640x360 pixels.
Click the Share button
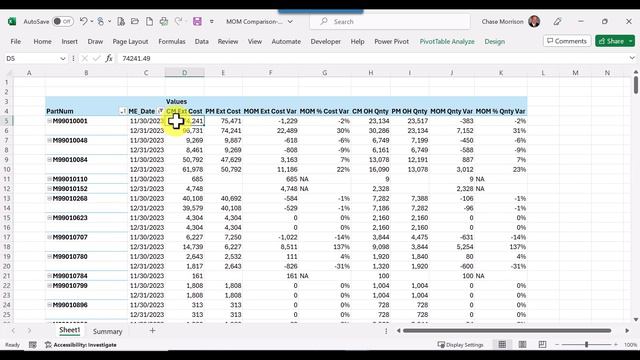(x=611, y=41)
